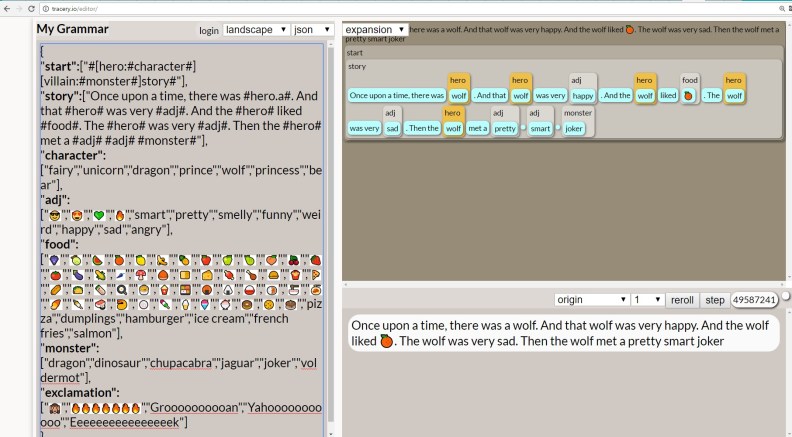Click the orange emoji node under food
792x437 pixels.
pyautogui.click(x=690, y=96)
